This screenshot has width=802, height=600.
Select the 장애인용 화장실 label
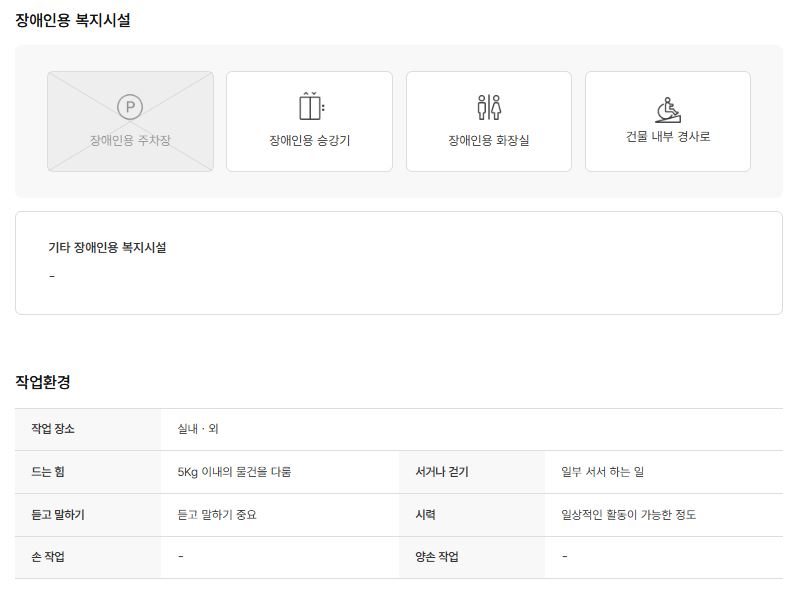pyautogui.click(x=489, y=140)
